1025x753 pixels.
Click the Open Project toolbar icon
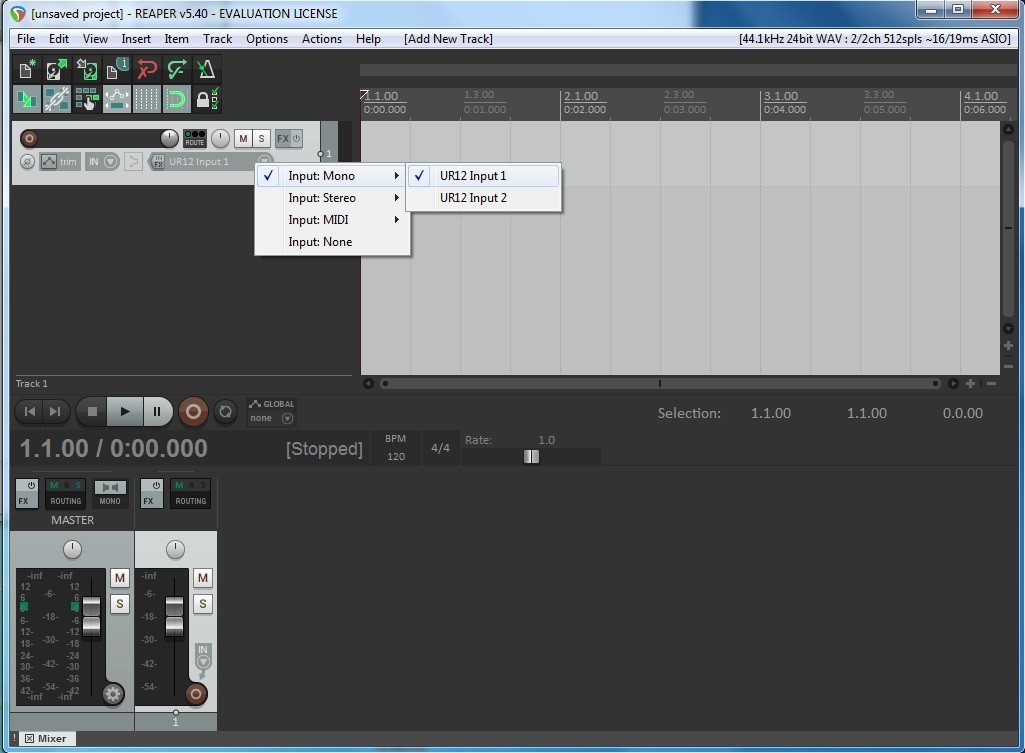tap(56, 69)
